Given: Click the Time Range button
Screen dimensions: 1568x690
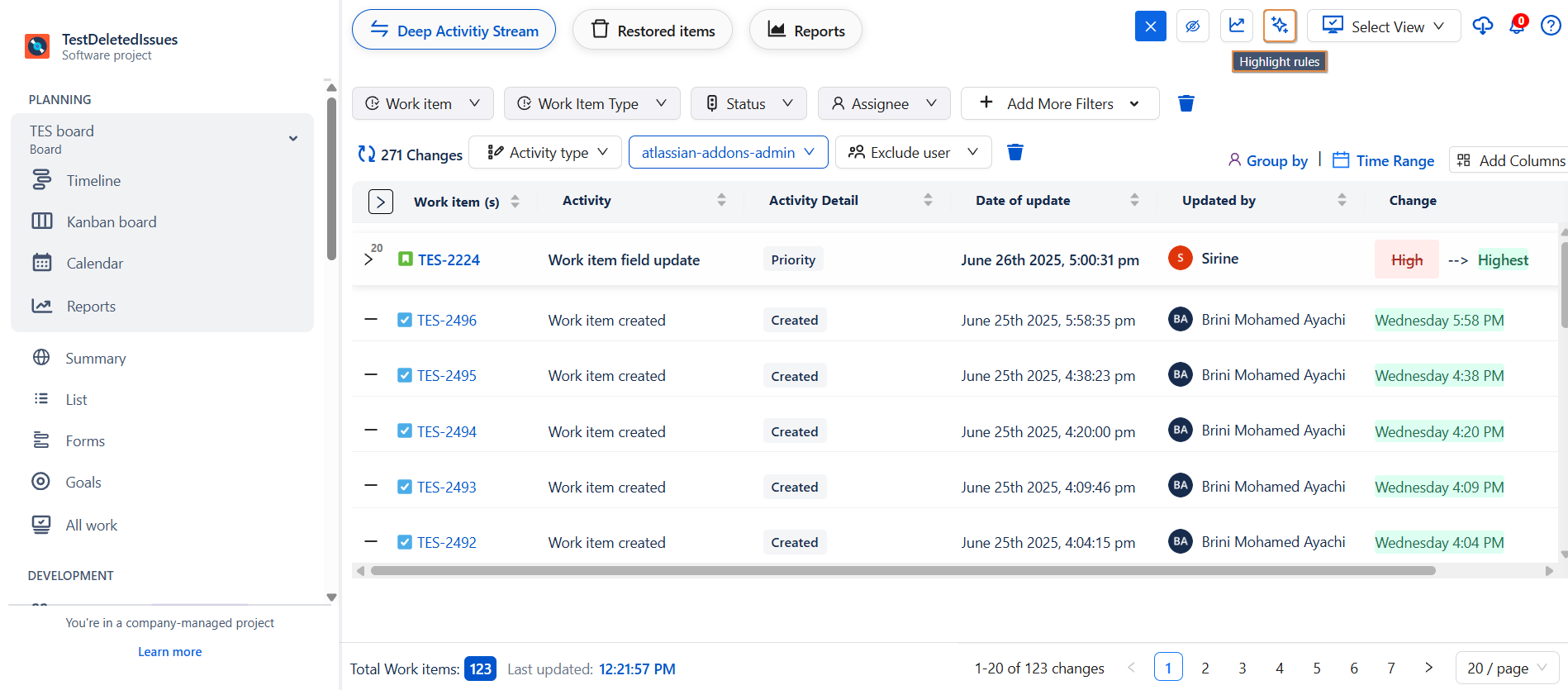Looking at the screenshot, I should 1384,160.
